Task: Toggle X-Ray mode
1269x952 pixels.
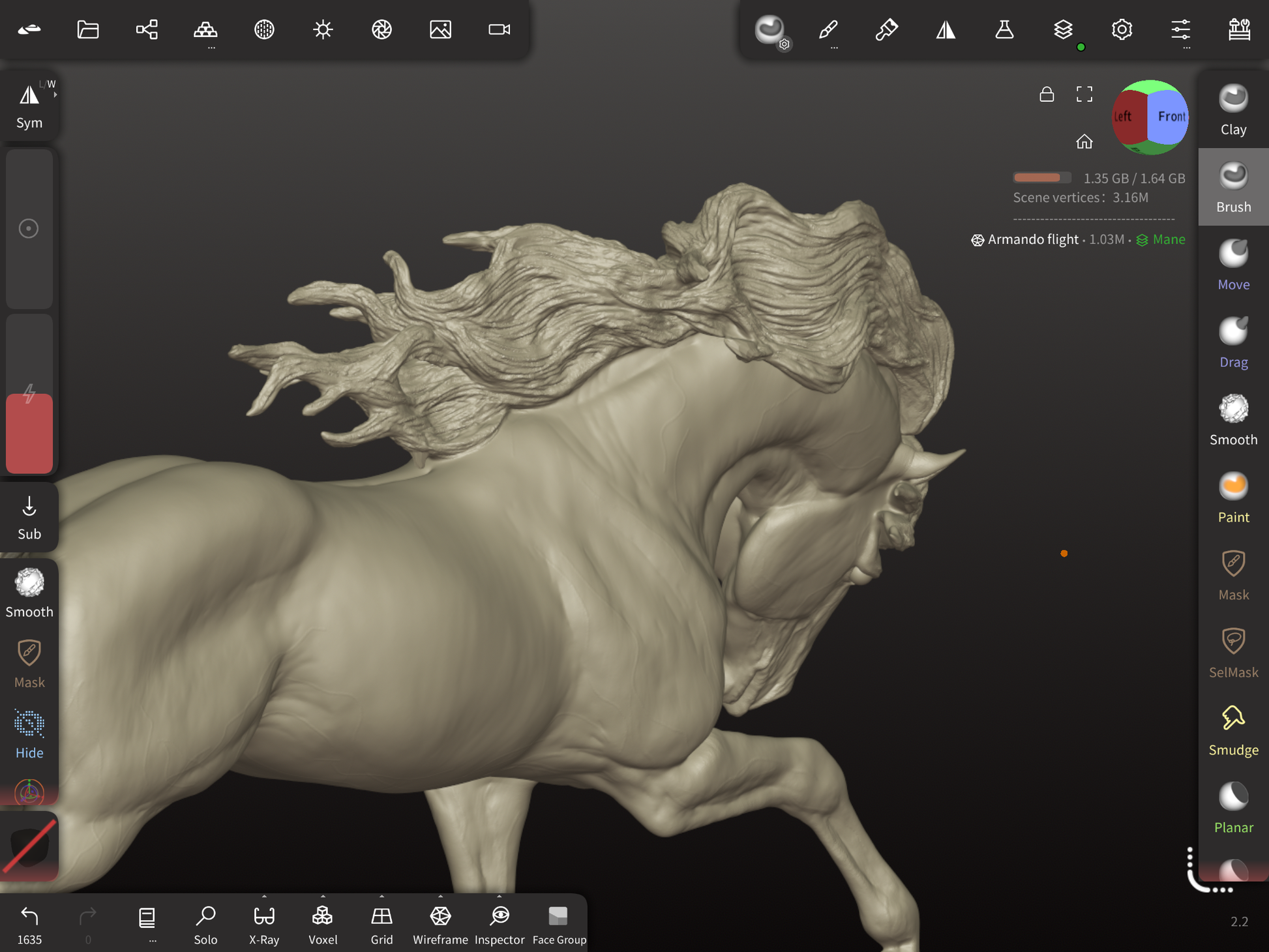Action: coord(264,924)
